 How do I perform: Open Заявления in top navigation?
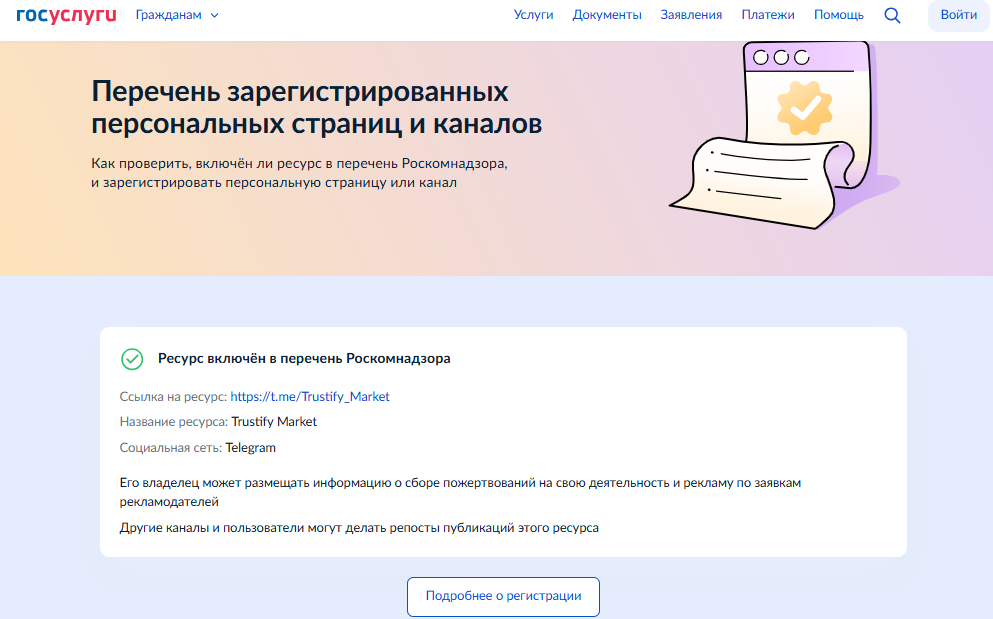[691, 15]
